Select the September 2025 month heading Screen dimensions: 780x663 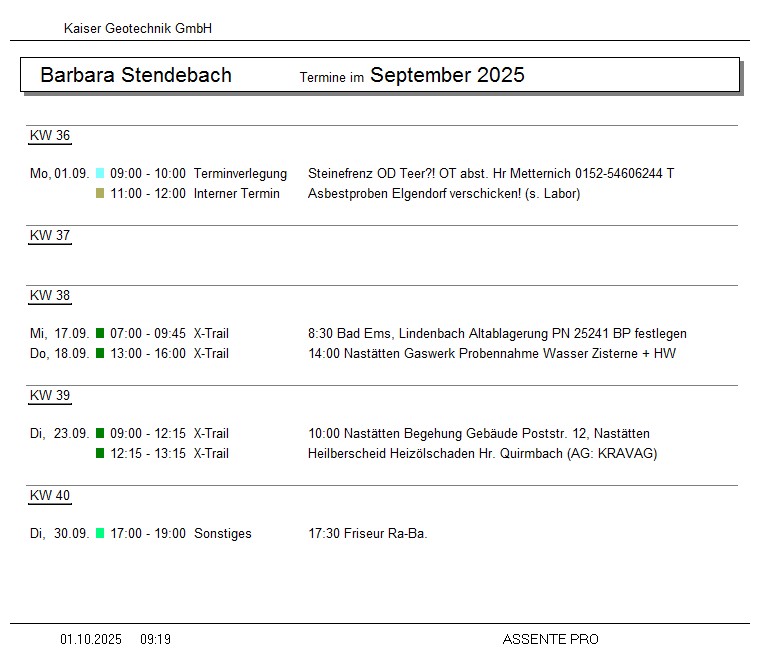447,76
